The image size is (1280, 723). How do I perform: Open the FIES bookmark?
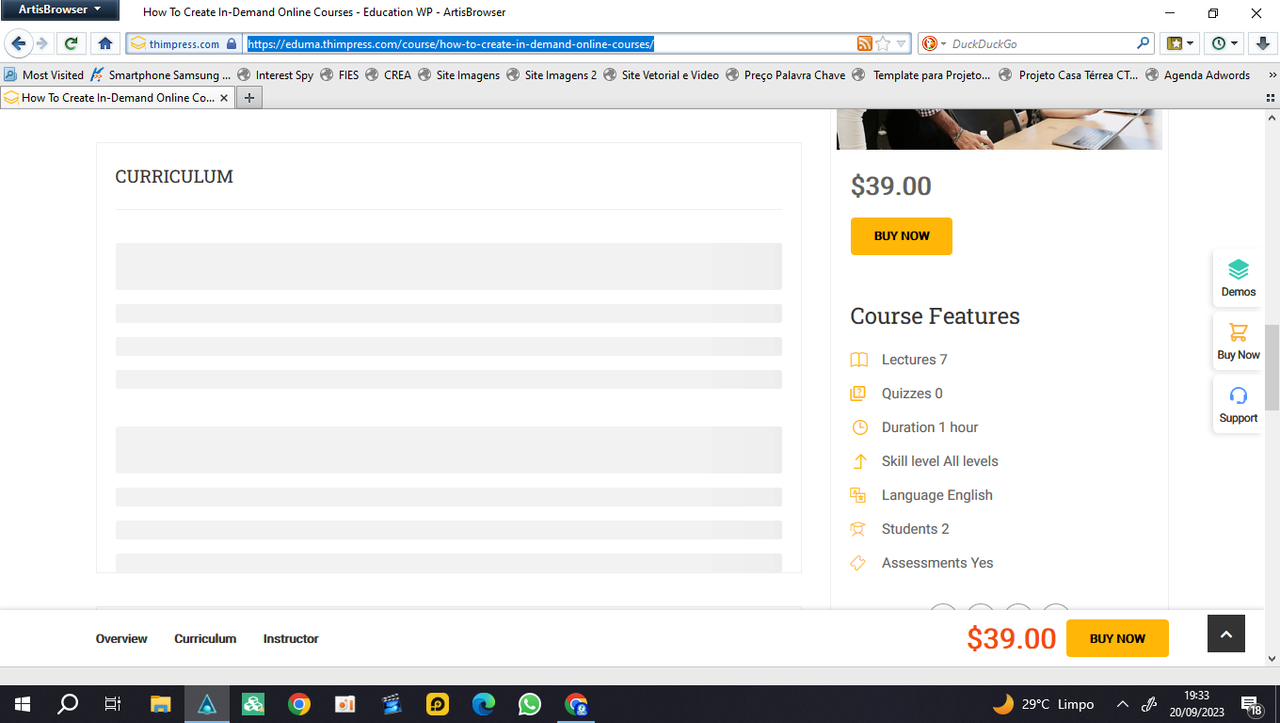[x=339, y=75]
